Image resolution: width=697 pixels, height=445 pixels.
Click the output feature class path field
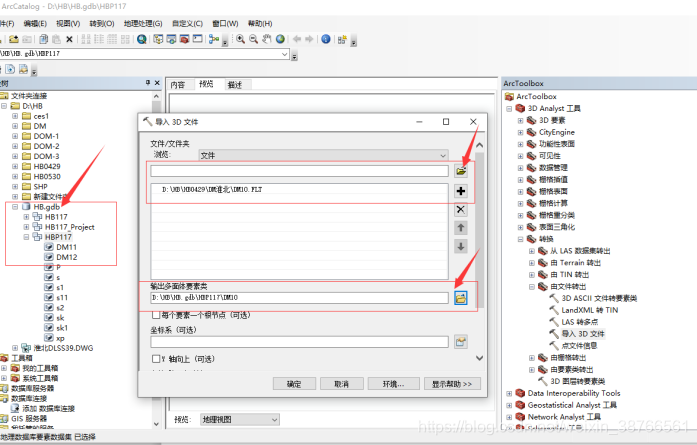coord(299,297)
